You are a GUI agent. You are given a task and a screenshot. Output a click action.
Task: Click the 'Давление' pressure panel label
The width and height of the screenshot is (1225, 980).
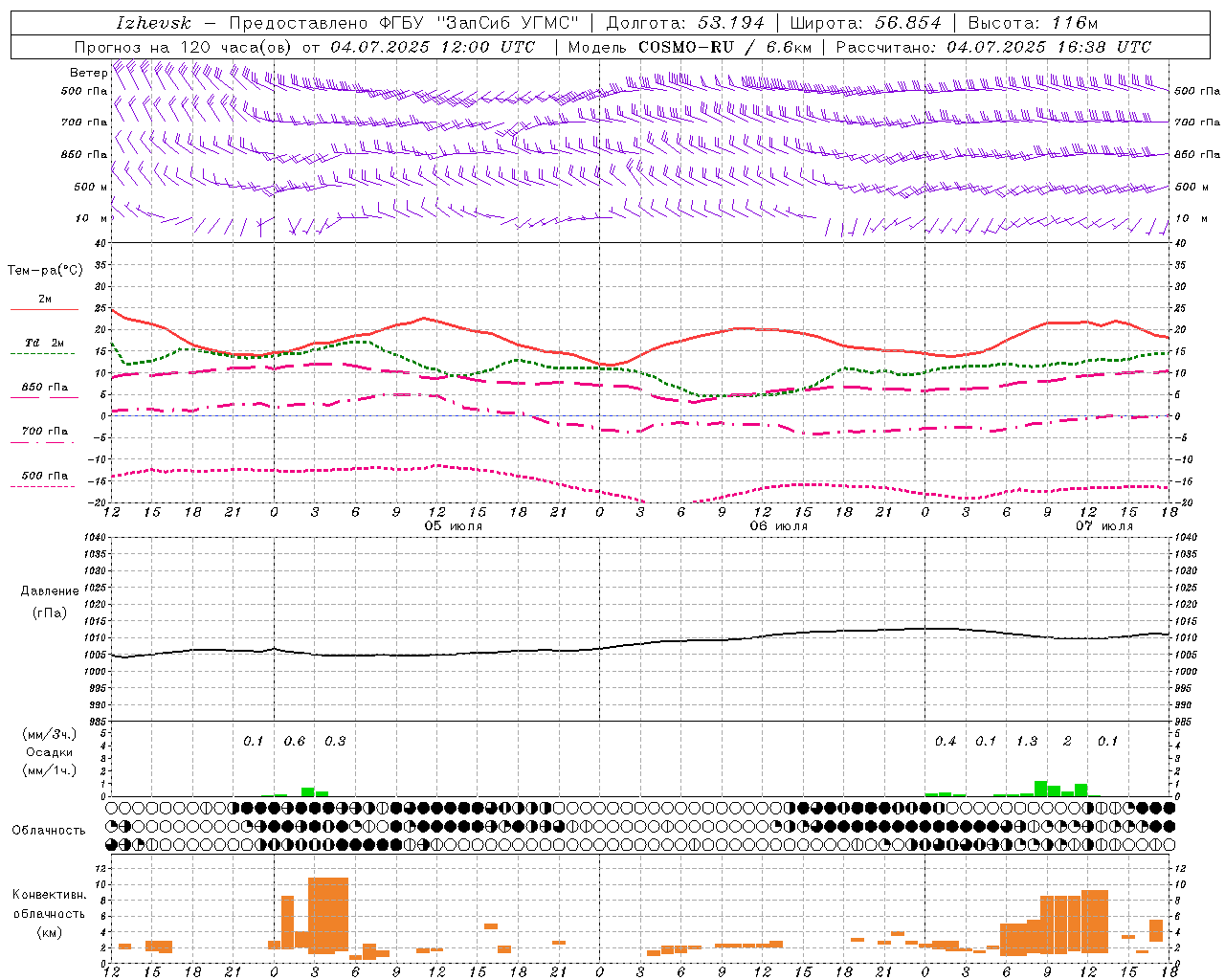tap(50, 591)
